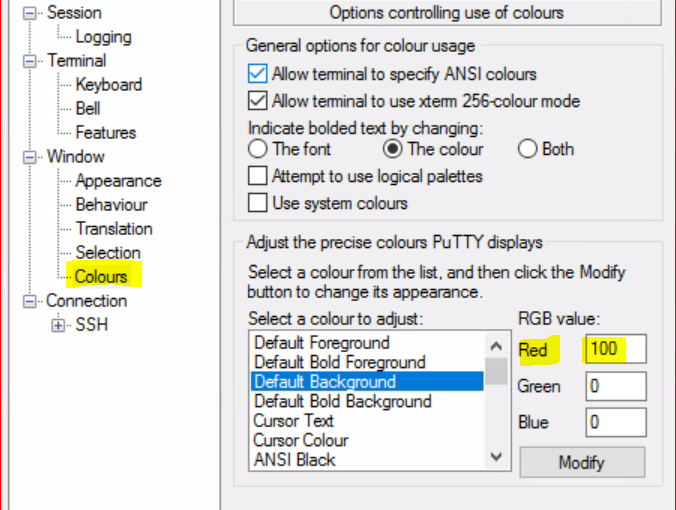
Task: Collapse the Window tree node
Action: (31, 157)
